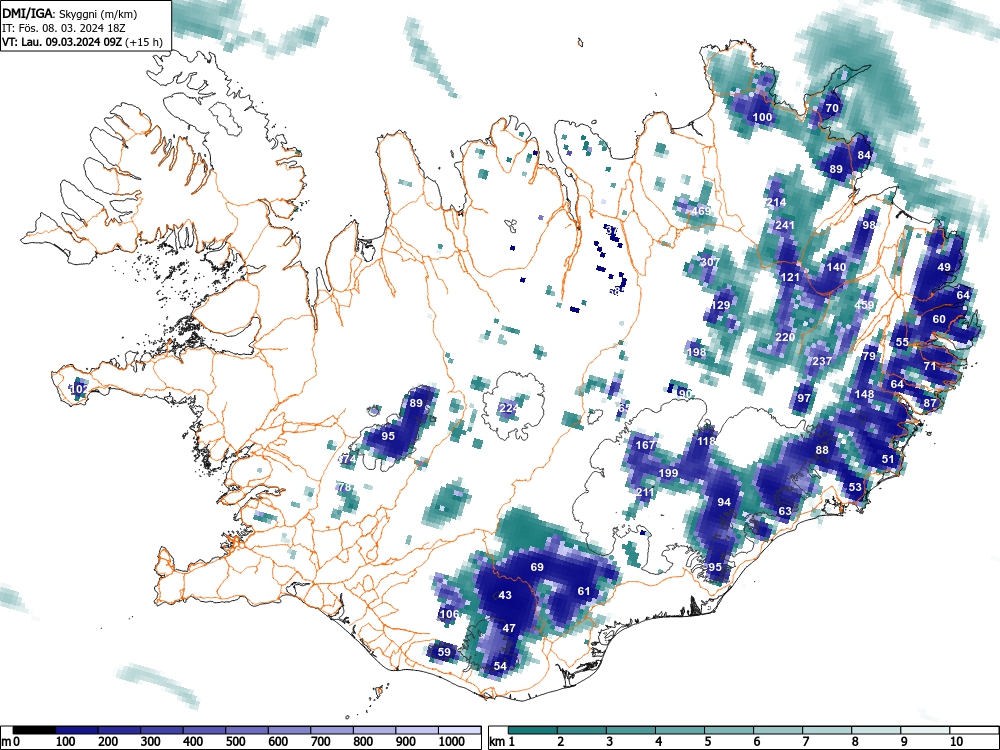Click the '49' value on the east coast

944,267
